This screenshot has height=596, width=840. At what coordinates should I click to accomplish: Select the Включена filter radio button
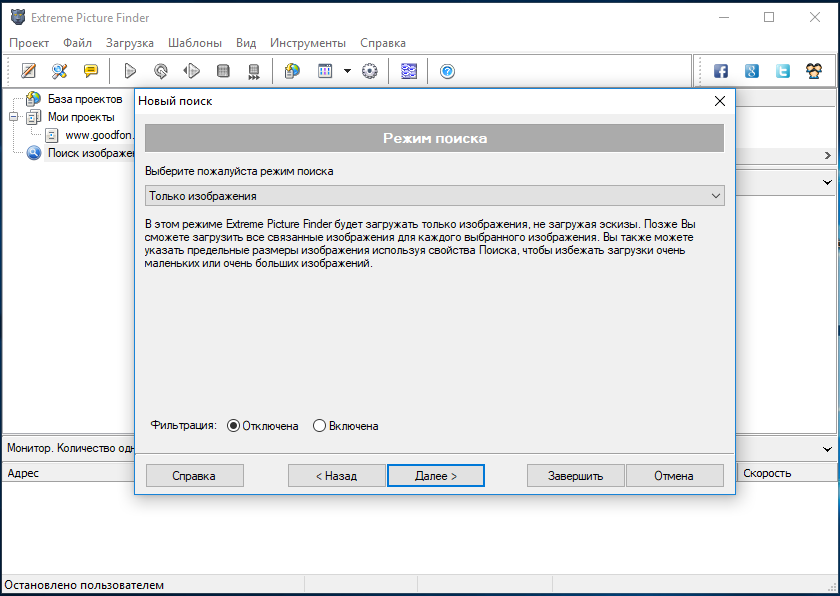tap(320, 426)
